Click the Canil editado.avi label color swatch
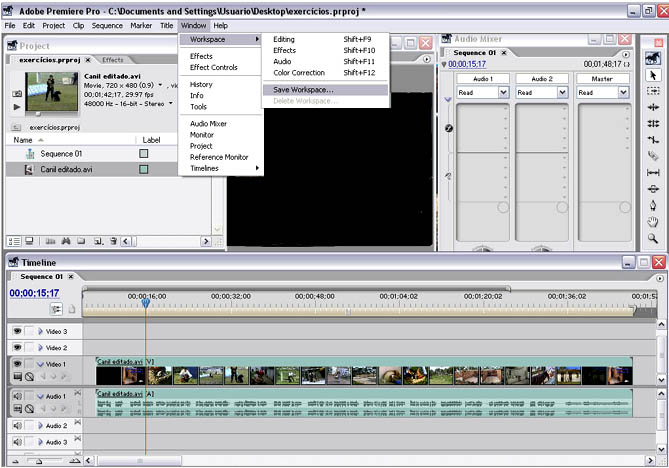The width and height of the screenshot is (669, 468). 143,170
